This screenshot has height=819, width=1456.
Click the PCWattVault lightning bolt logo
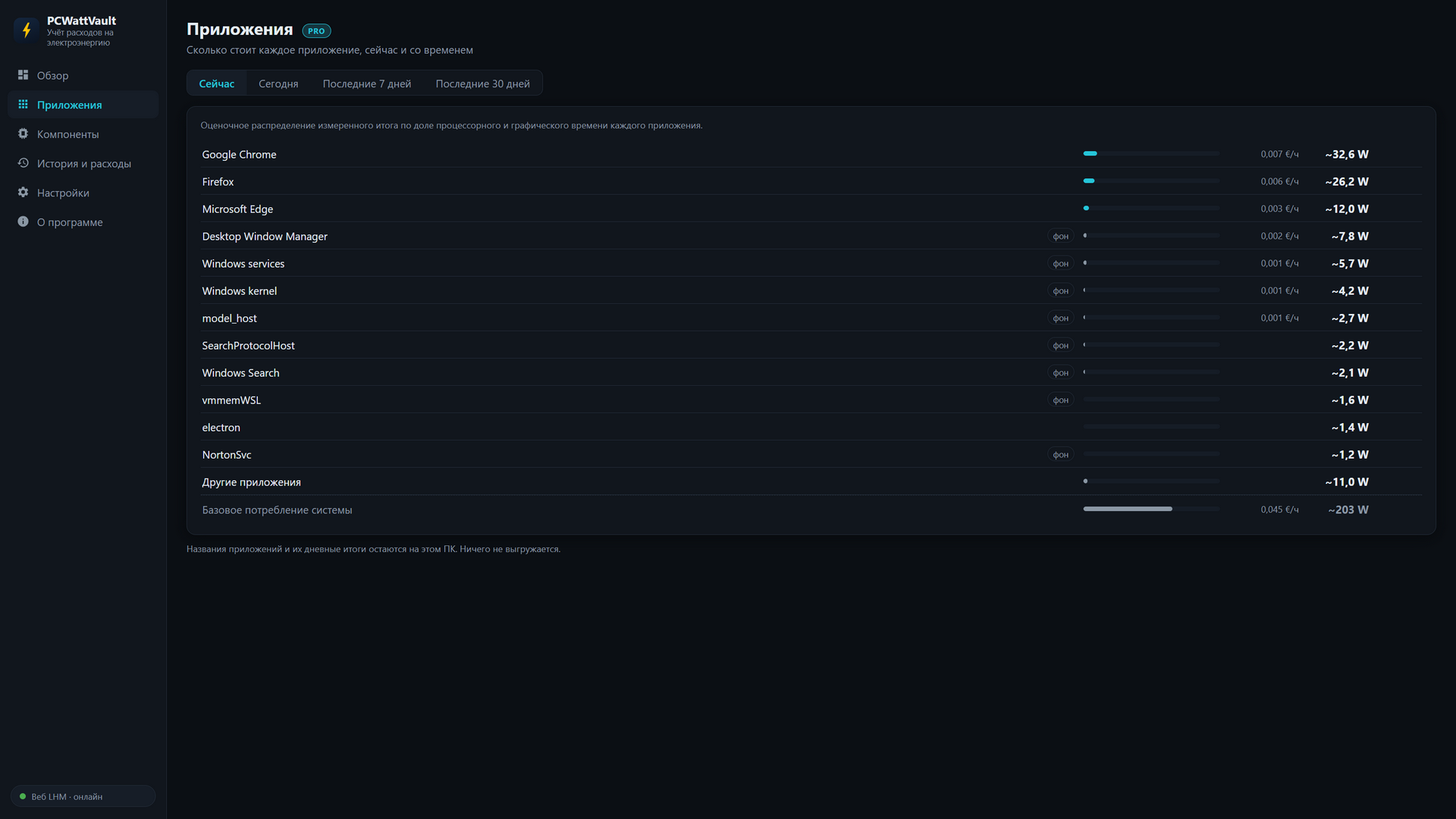click(27, 30)
